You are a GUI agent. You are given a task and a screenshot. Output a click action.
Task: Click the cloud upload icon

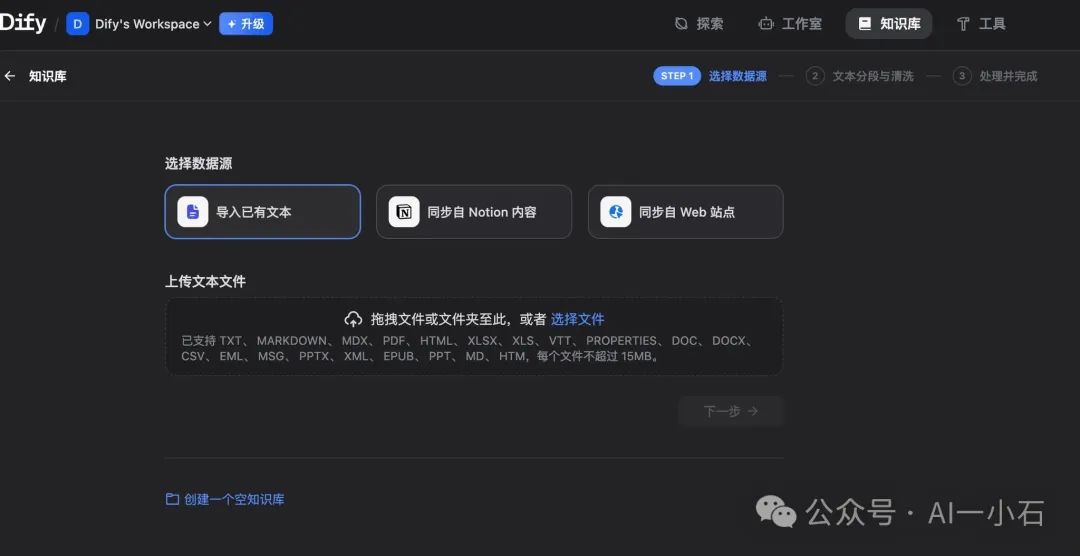353,320
